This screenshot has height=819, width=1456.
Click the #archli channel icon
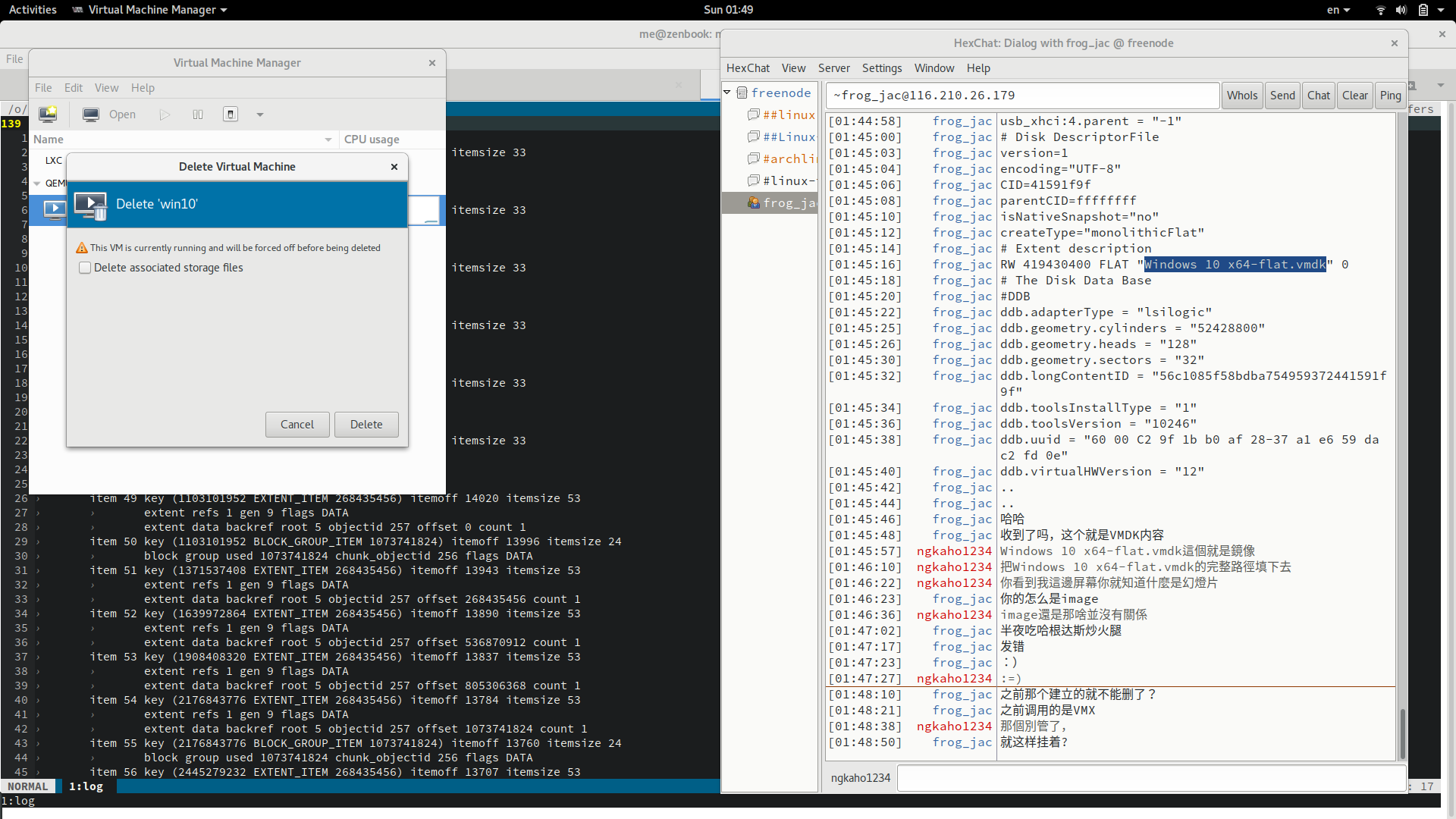pyautogui.click(x=754, y=158)
